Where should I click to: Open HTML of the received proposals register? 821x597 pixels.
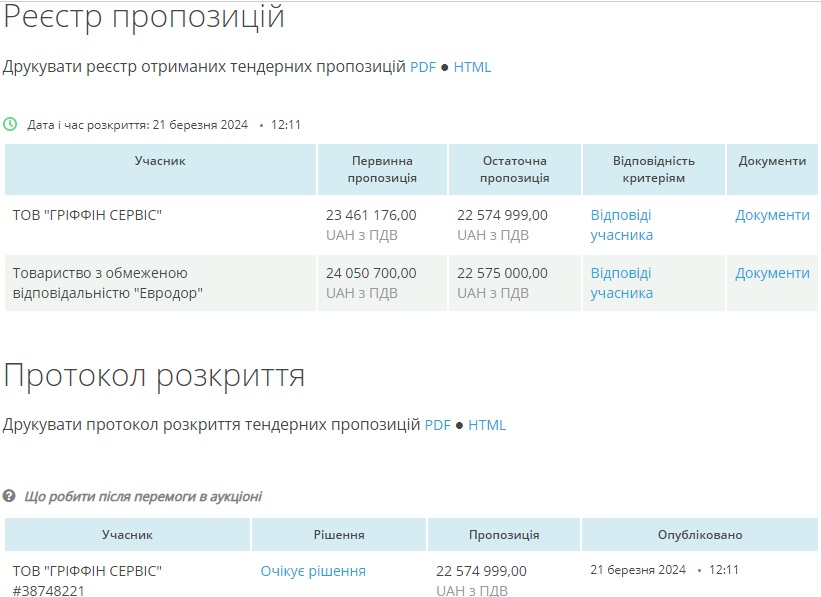472,67
